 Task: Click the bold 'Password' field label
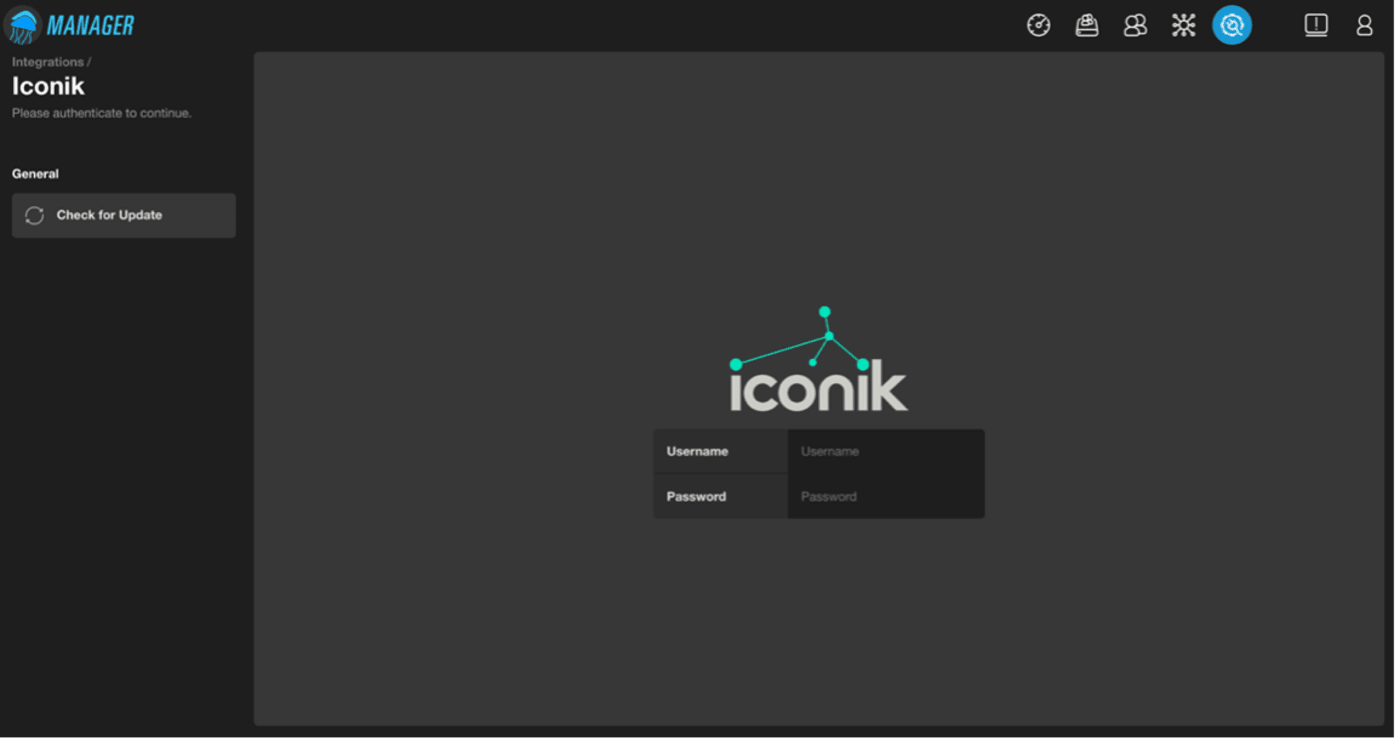696,497
